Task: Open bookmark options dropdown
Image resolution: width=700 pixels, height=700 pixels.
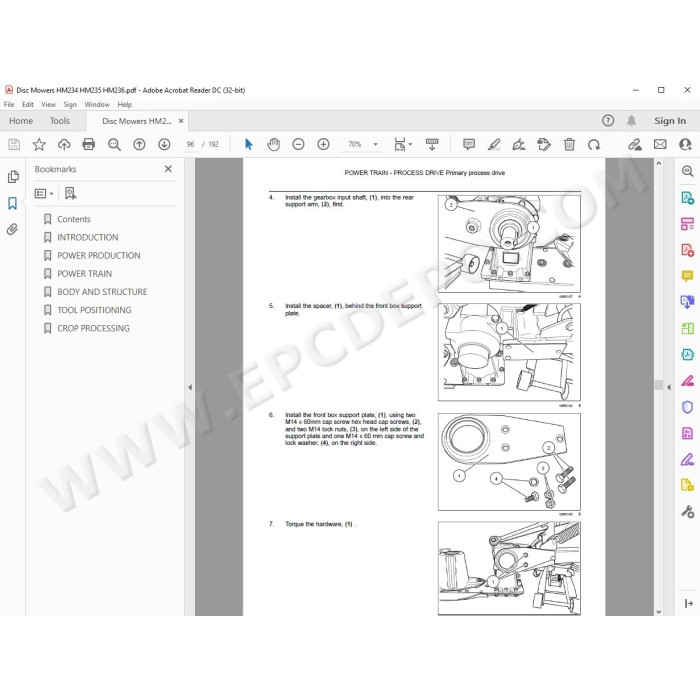Action: click(x=44, y=193)
